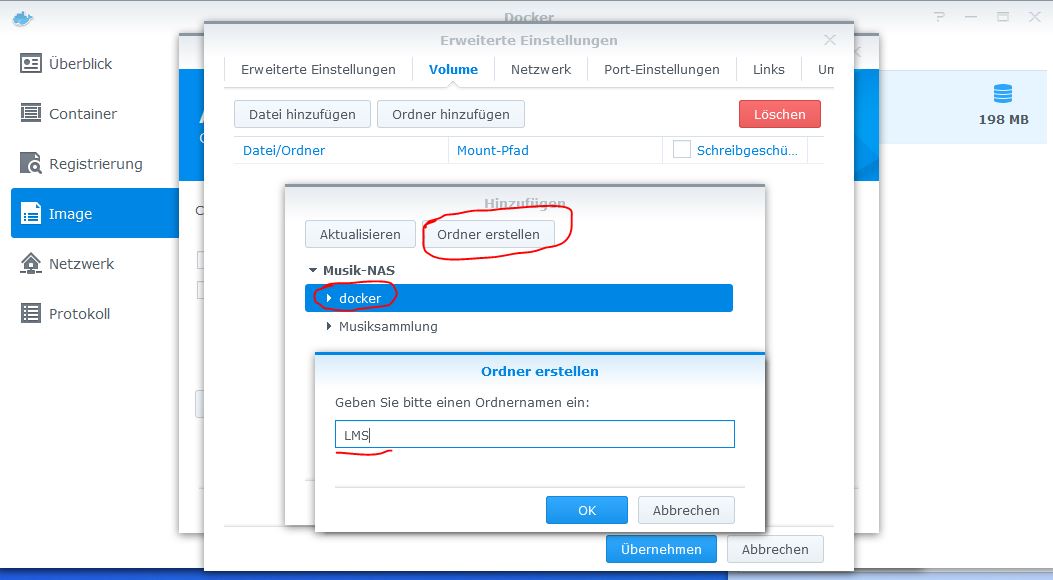This screenshot has height=580, width=1053.
Task: Click the Docker whale logo top left
Action: pos(25,17)
